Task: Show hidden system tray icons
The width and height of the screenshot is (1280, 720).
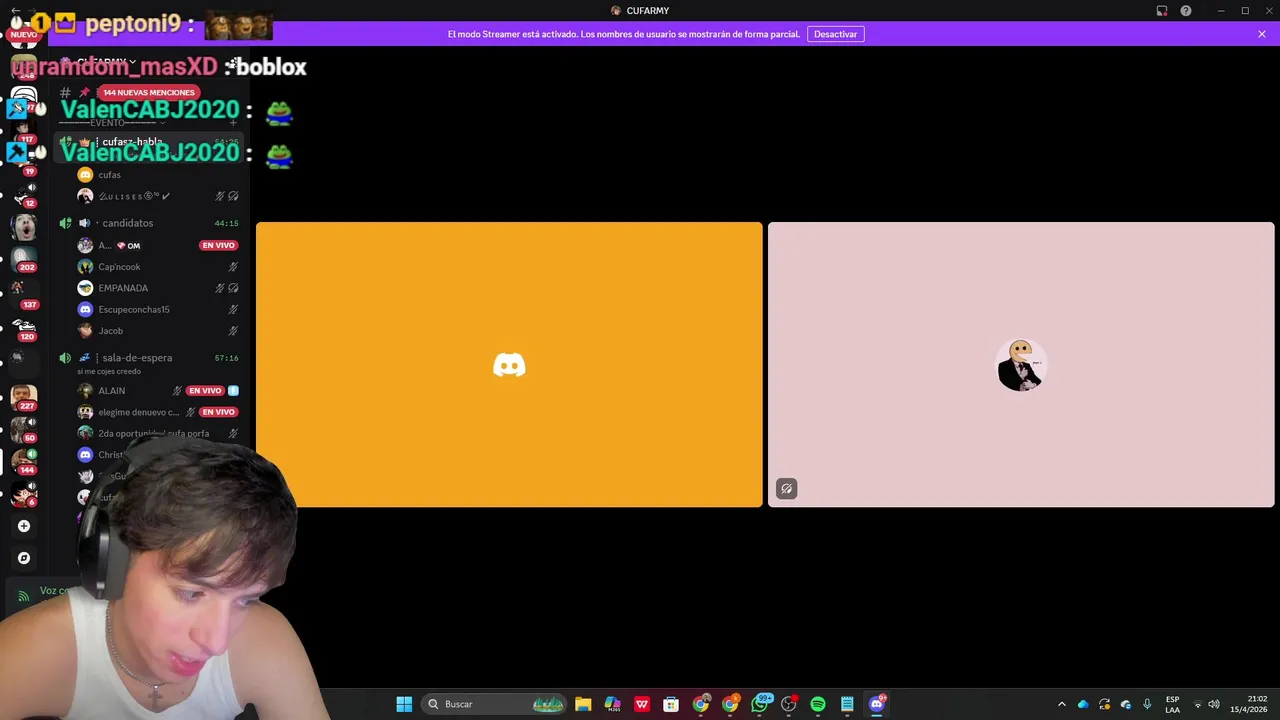Action: pos(1062,704)
